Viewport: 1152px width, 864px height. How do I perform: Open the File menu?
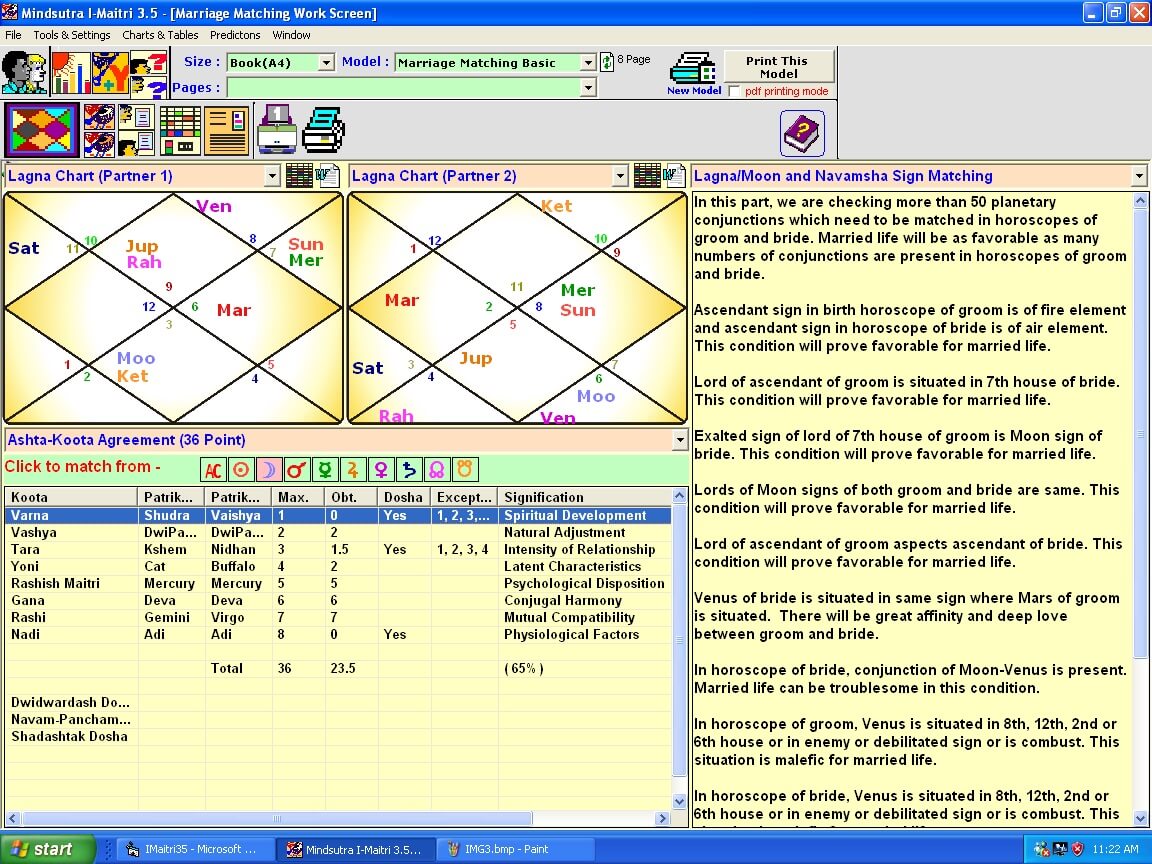coord(13,35)
